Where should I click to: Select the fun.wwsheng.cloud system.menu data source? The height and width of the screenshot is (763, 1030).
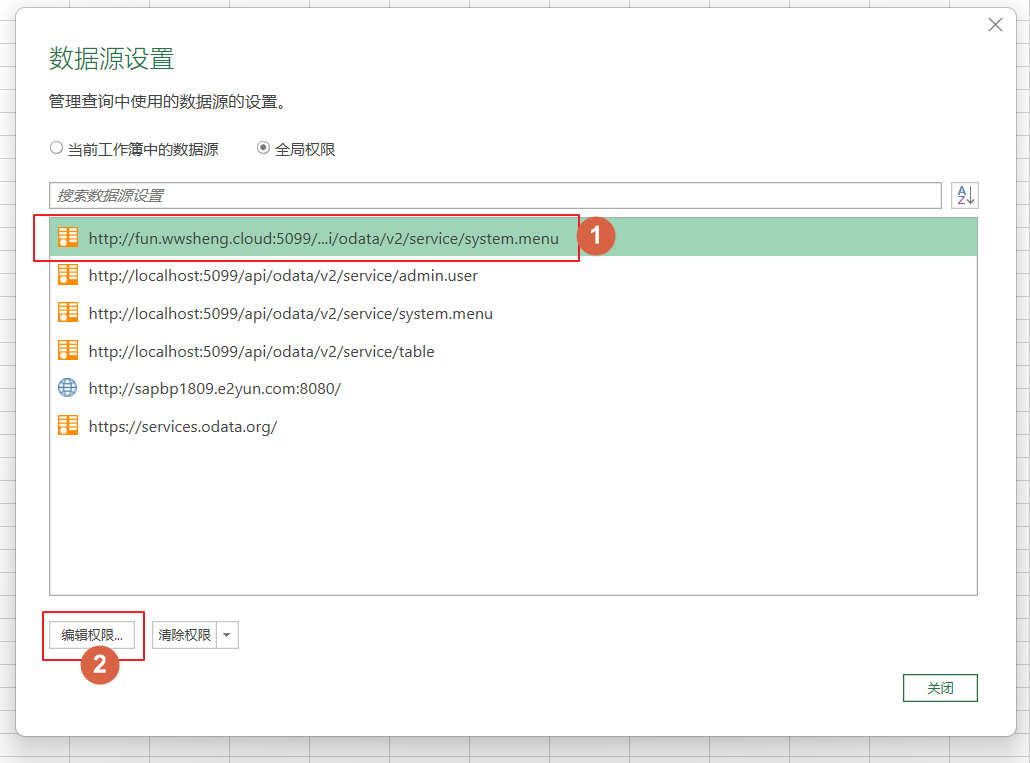click(x=323, y=238)
